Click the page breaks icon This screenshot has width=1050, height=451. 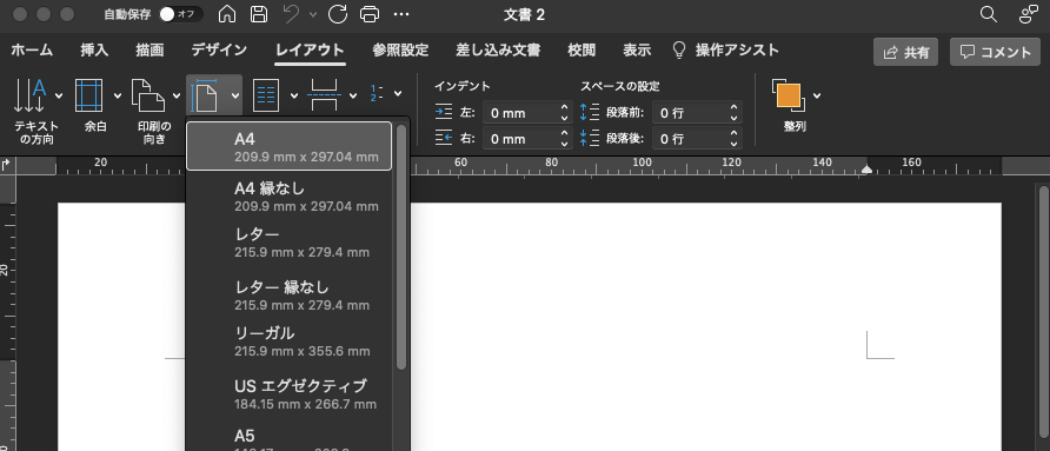325,95
